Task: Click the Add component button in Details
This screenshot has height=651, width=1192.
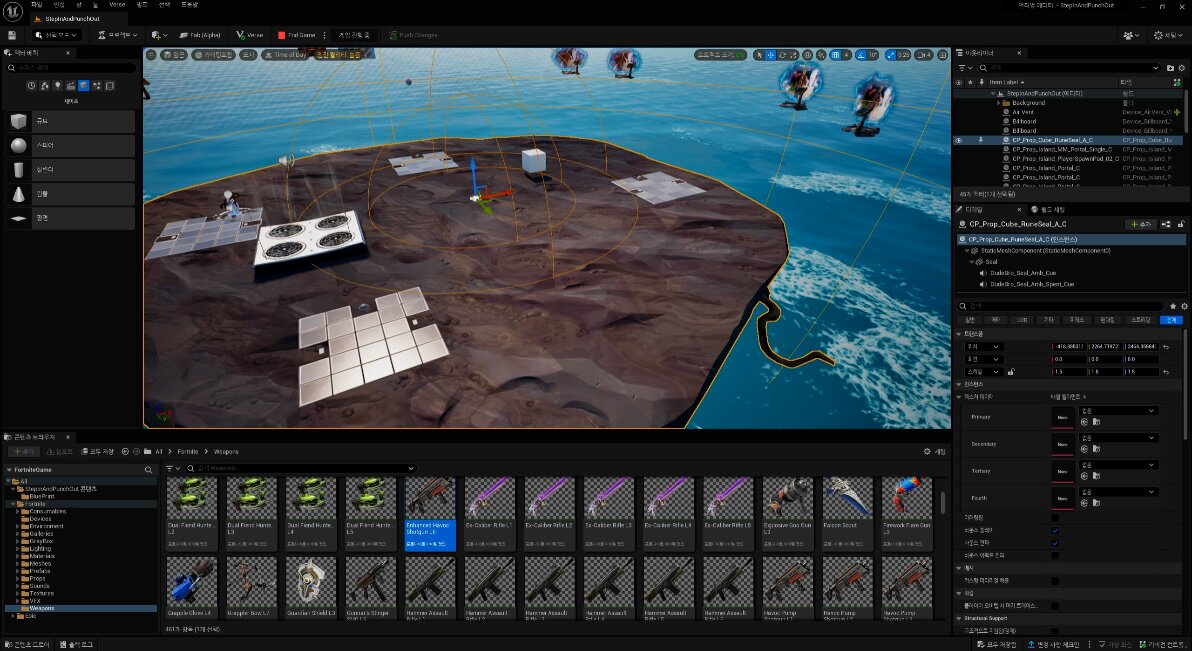Action: [x=1140, y=224]
